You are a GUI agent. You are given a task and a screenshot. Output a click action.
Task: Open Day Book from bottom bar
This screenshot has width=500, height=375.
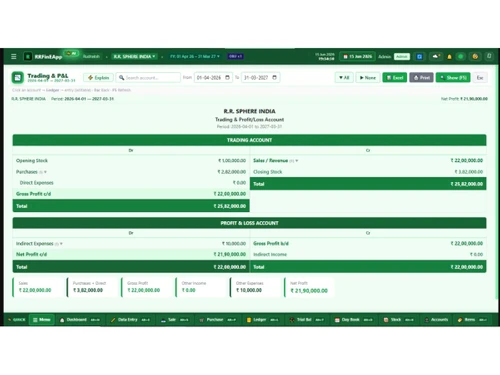click(x=354, y=320)
